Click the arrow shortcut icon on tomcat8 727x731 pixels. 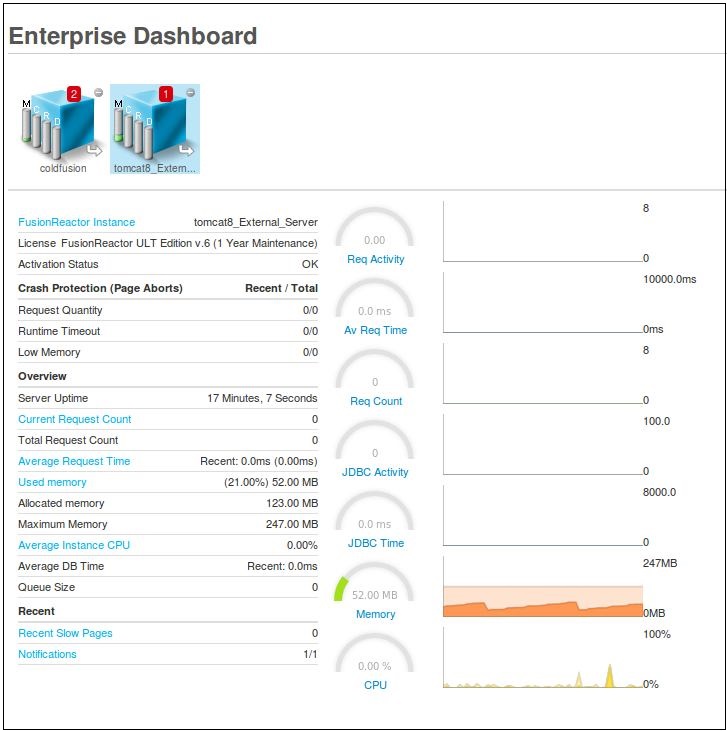pos(187,150)
